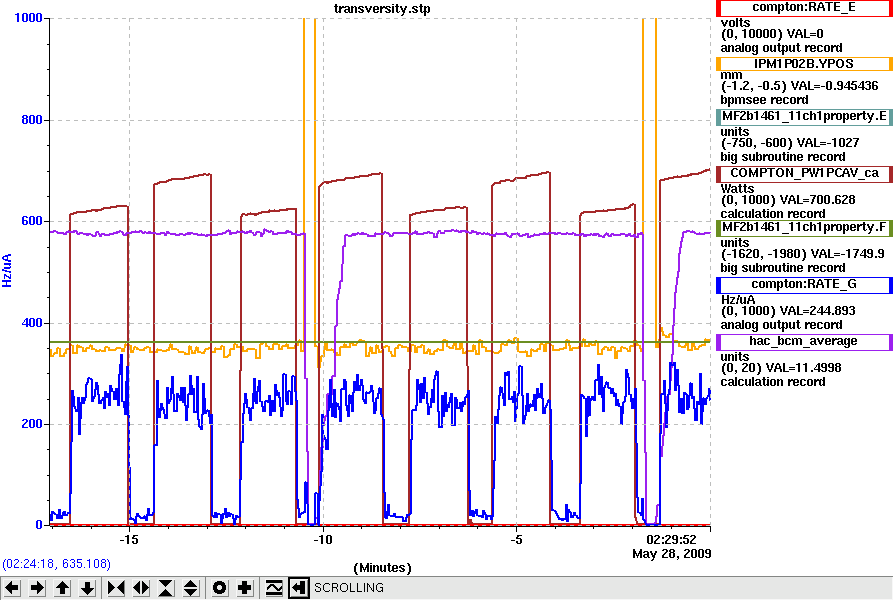This screenshot has width=893, height=600.
Task: Click the SCROLLING status label
Action: point(349,587)
